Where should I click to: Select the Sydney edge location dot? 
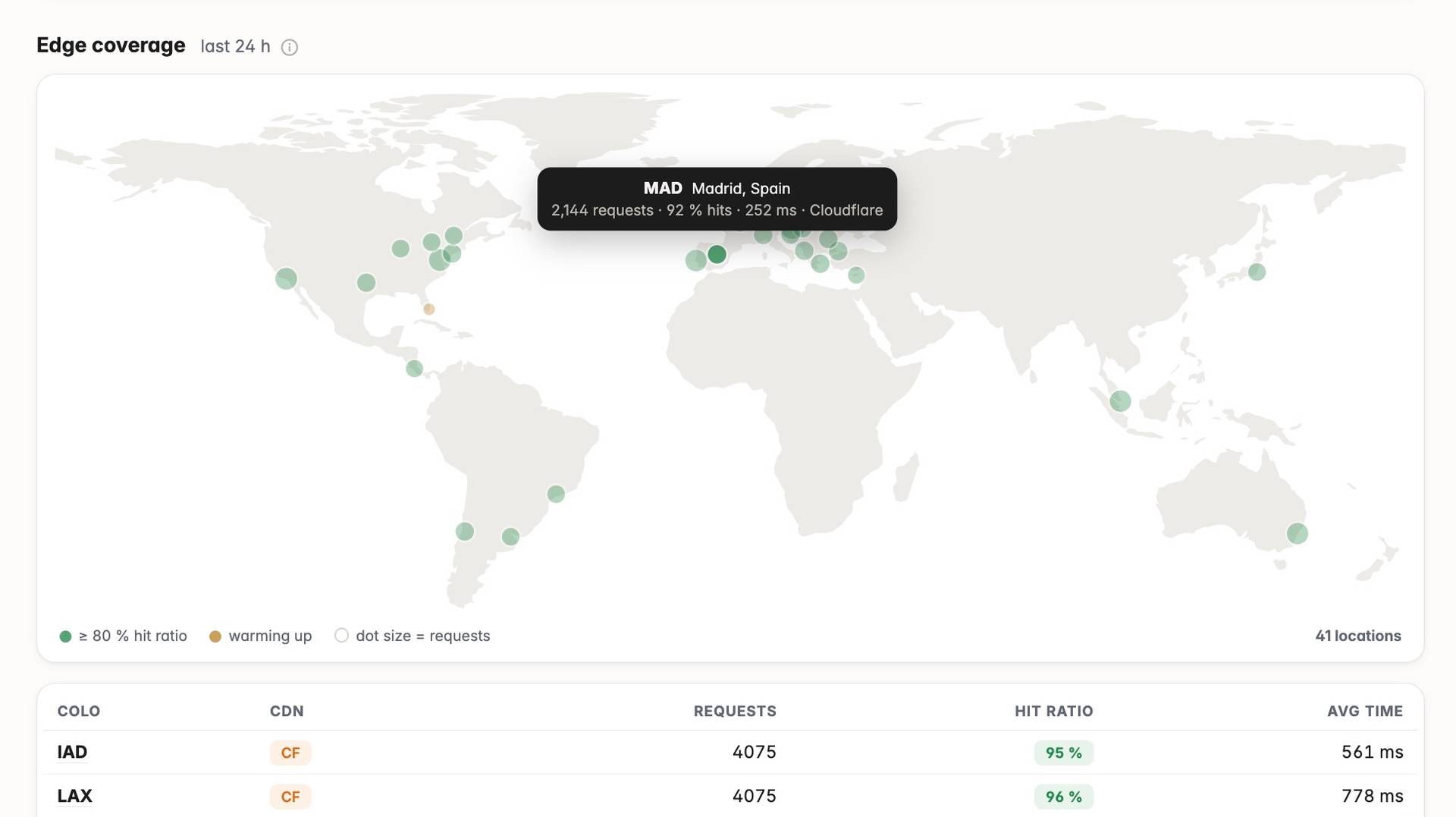tap(1298, 533)
